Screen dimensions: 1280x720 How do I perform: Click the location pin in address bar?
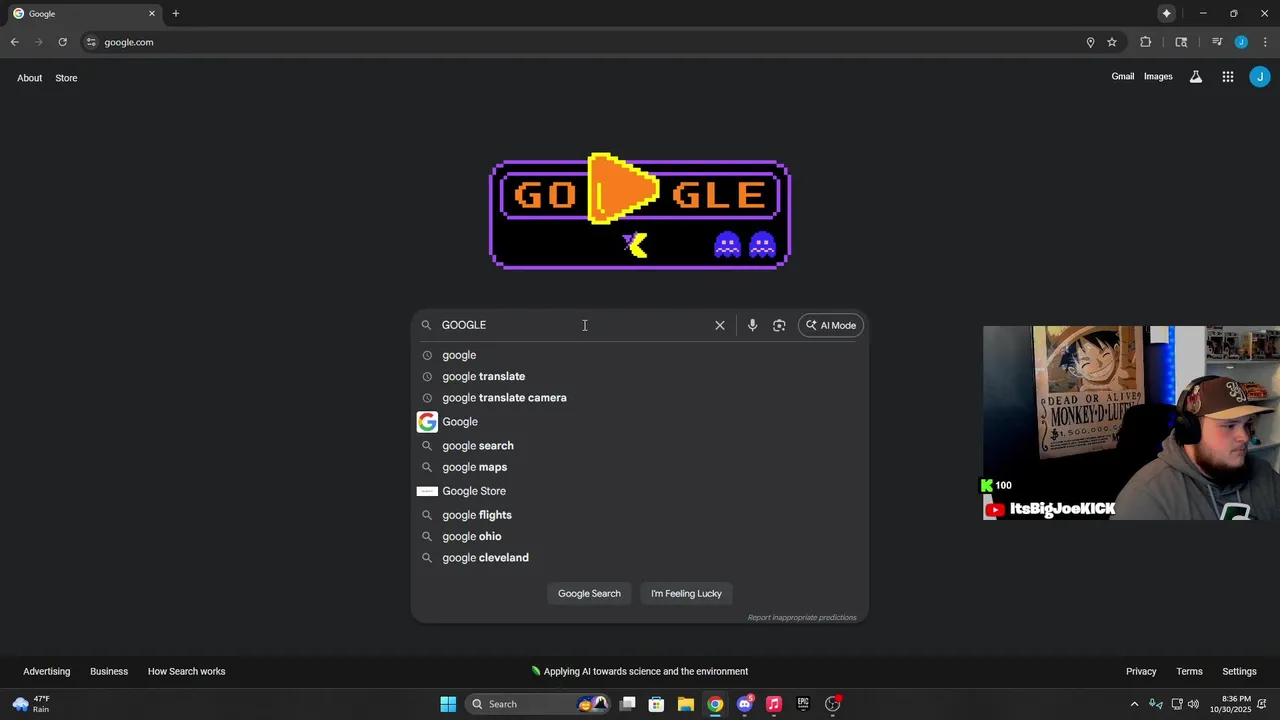coord(1090,42)
